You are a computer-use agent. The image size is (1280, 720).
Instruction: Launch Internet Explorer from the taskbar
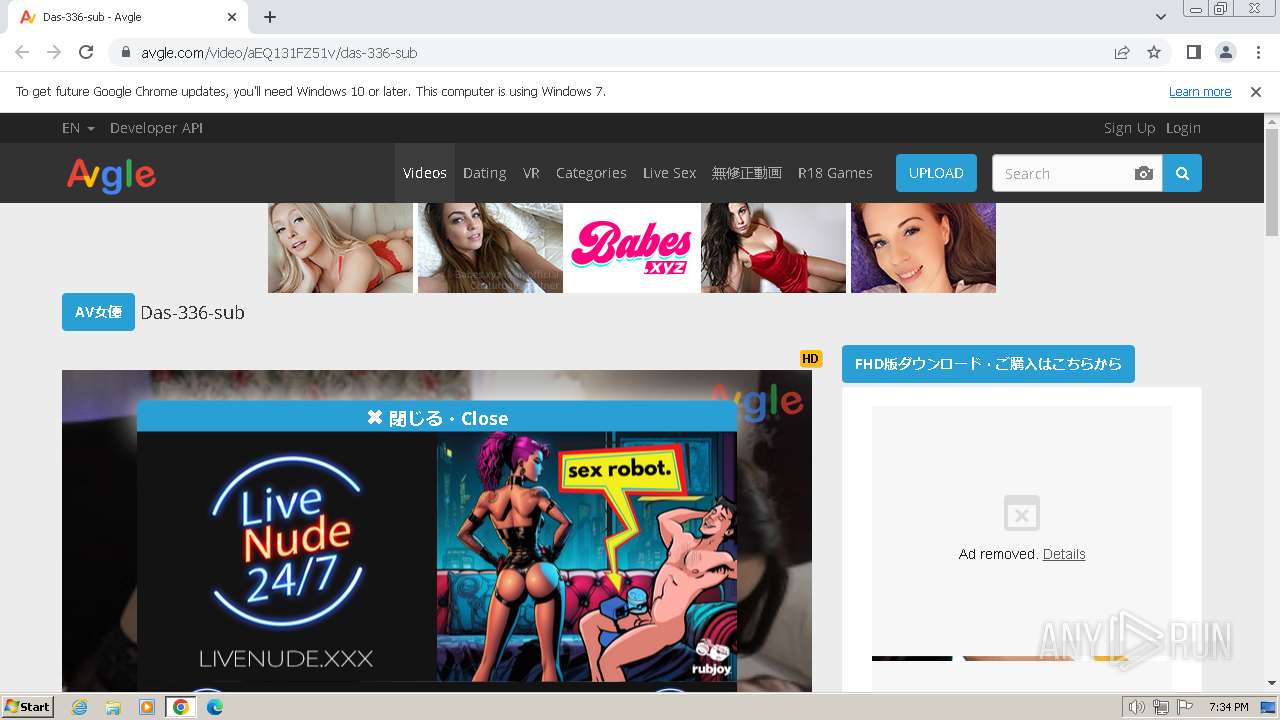click(79, 707)
